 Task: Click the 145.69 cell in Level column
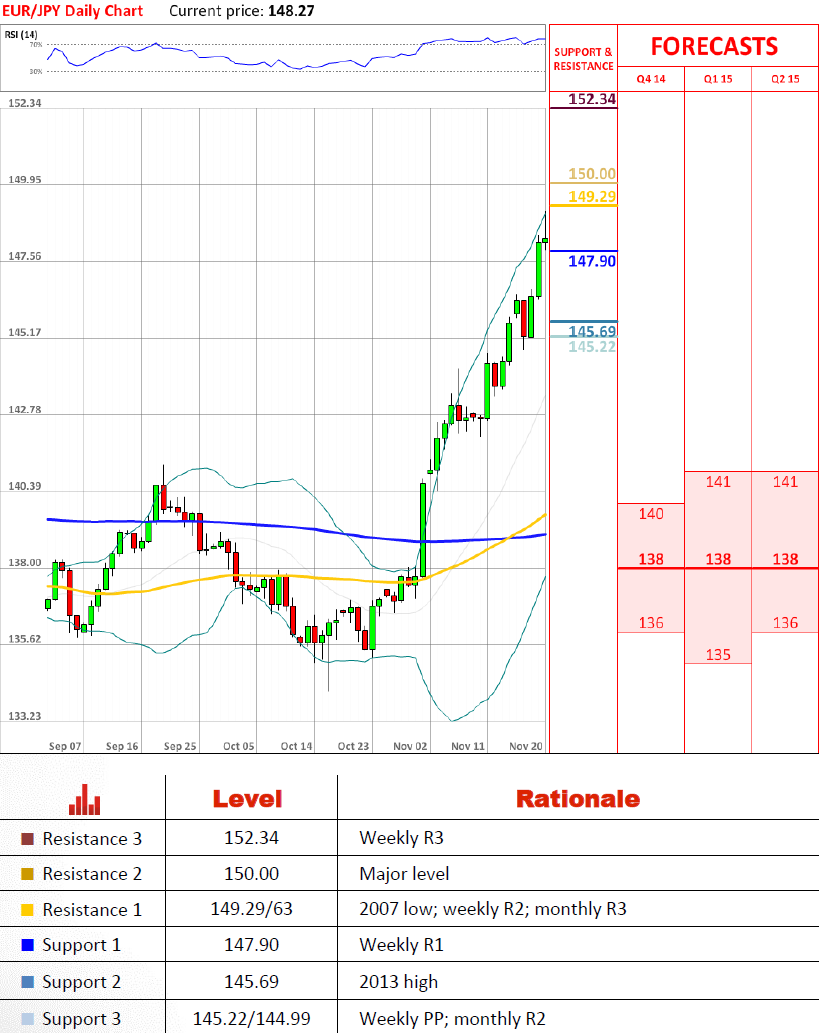tap(251, 982)
